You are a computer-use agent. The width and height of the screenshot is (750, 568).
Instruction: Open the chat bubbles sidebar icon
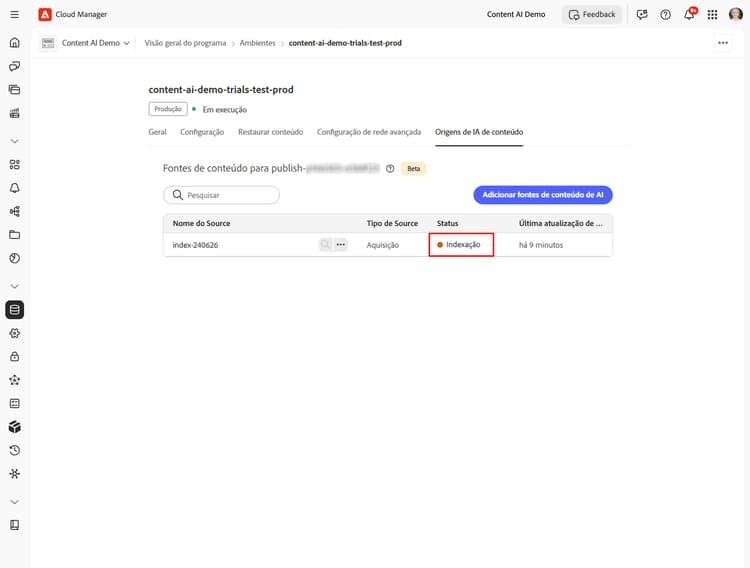15,66
